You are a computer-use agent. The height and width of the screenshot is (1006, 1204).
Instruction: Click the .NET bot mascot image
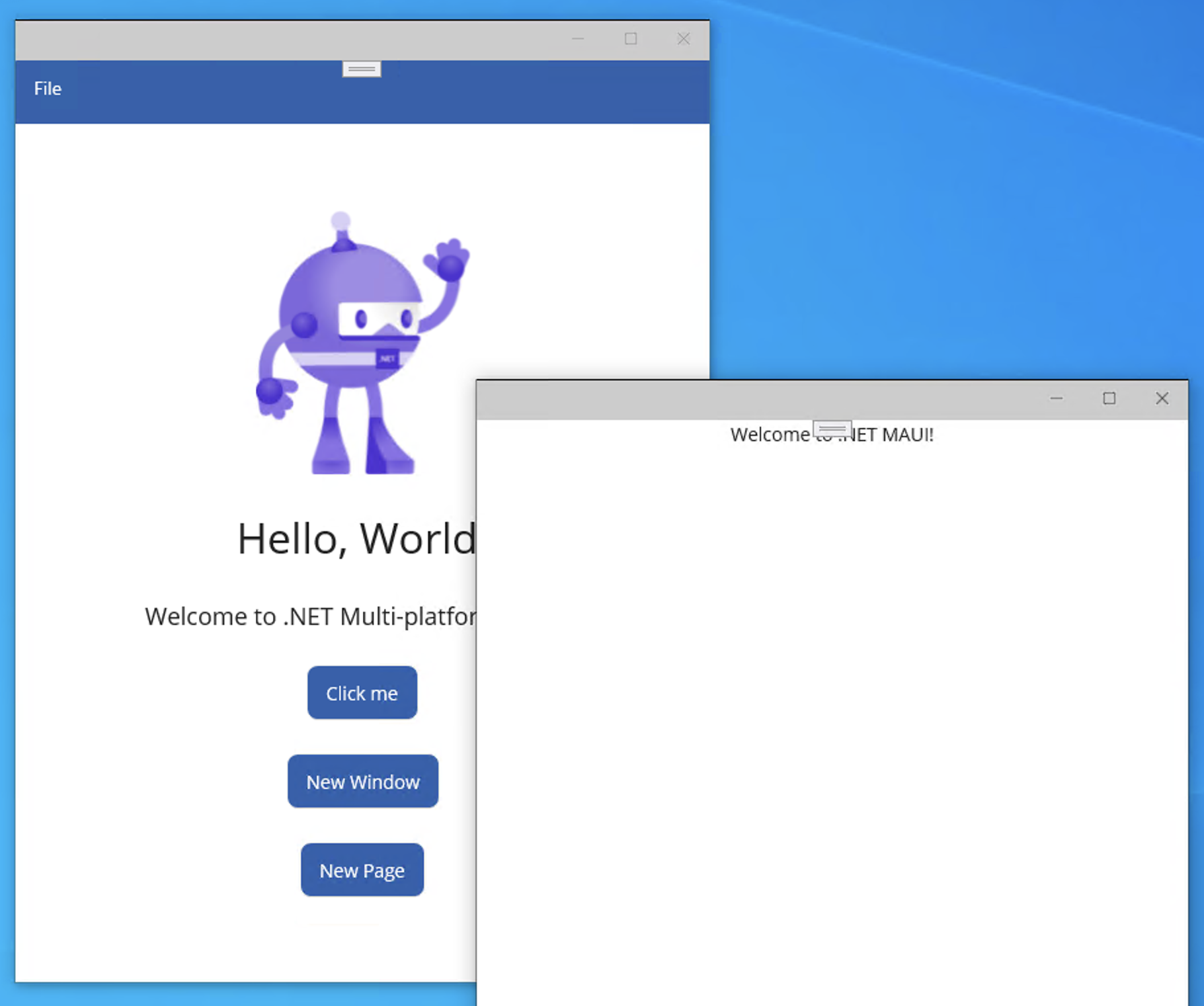(362, 343)
